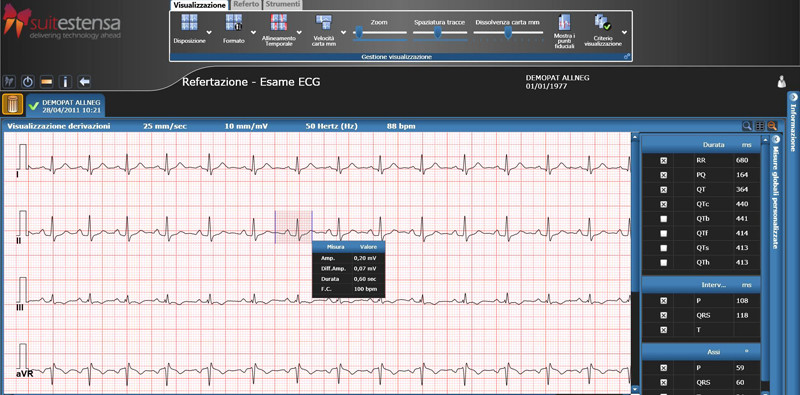Viewport: 800px width, 395px height.
Task: Uncheck the PQ measurement checkbox
Action: coord(663,175)
